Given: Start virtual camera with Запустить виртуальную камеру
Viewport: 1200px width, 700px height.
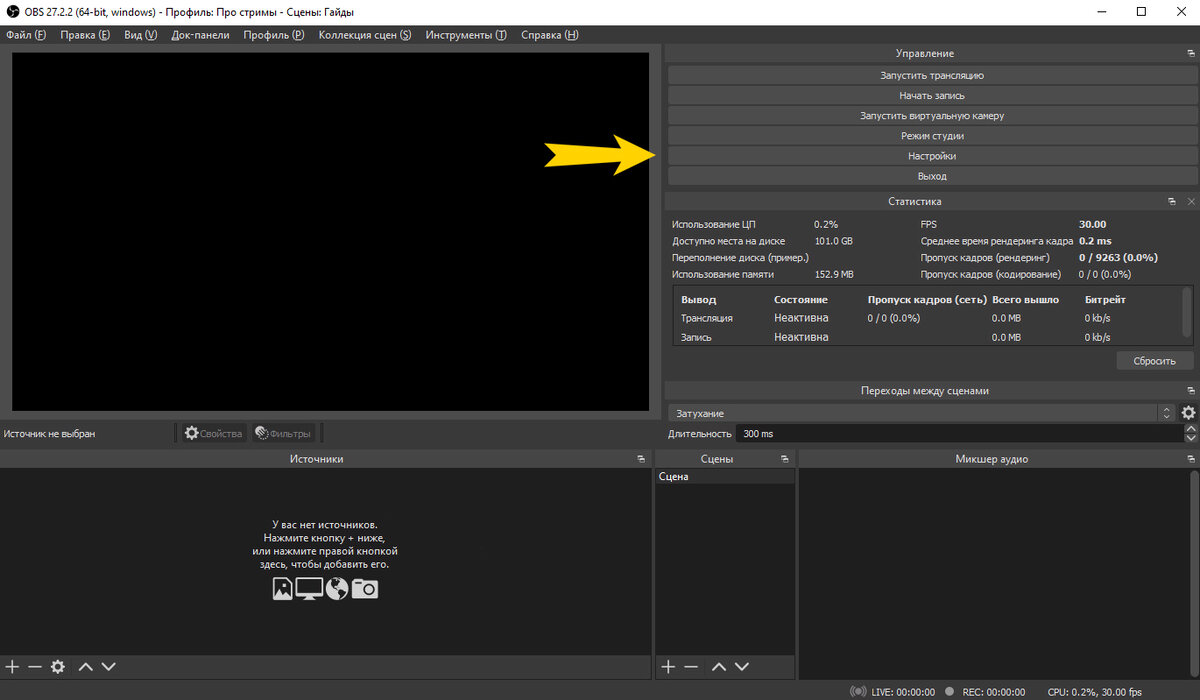Looking at the screenshot, I should (x=932, y=115).
